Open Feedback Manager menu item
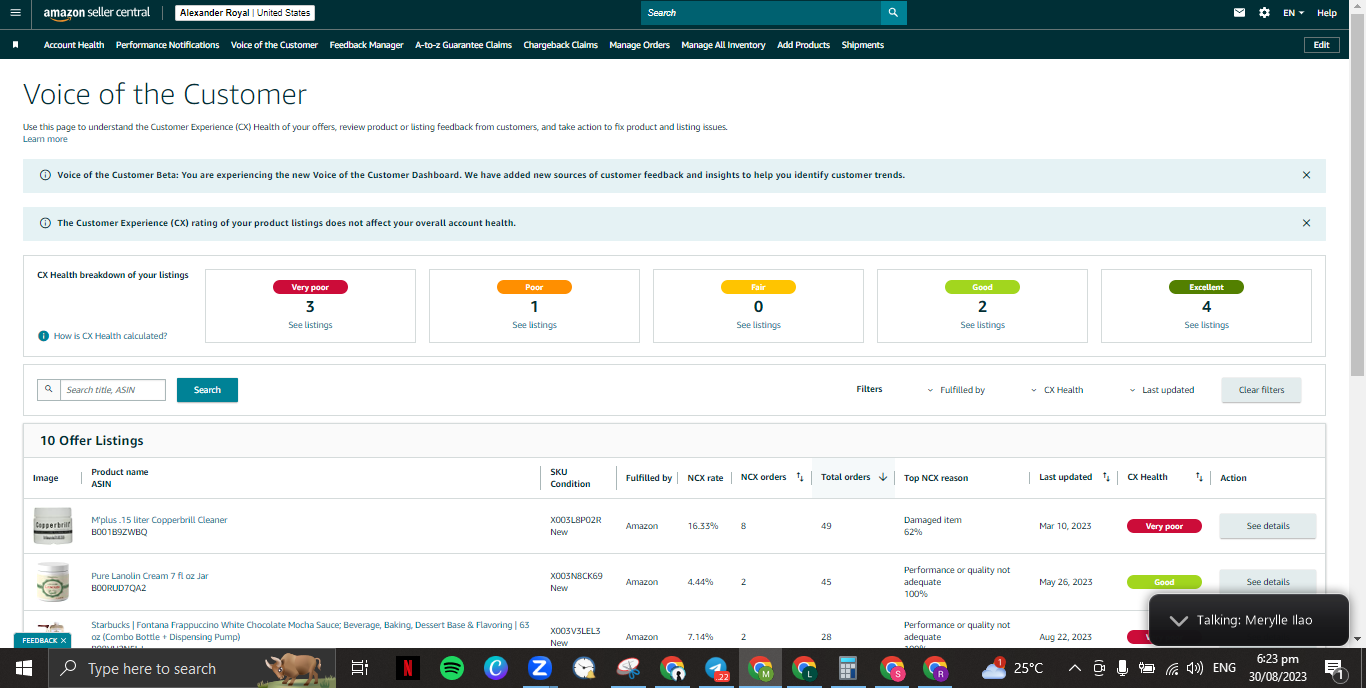The image size is (1366, 688). tap(366, 45)
